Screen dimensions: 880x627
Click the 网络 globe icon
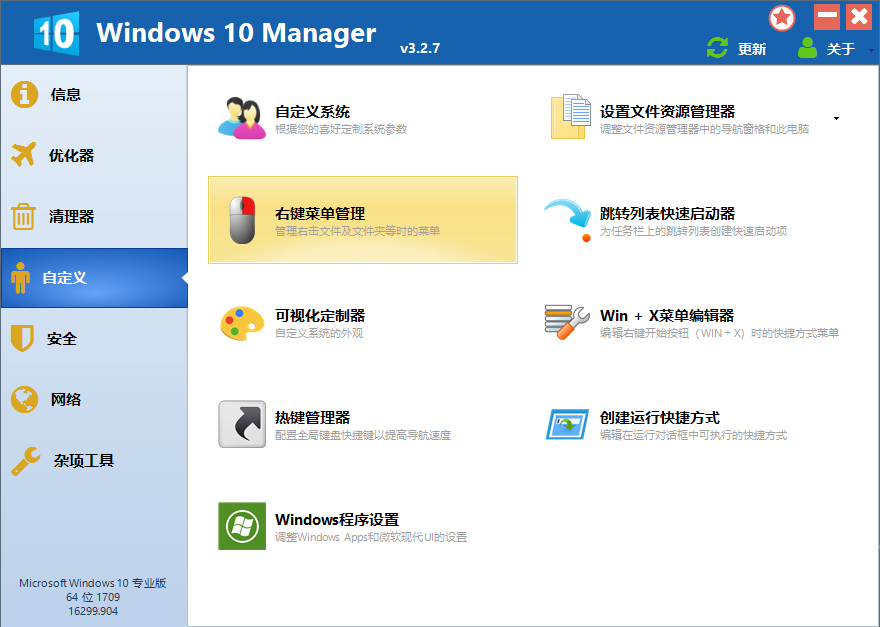point(23,399)
